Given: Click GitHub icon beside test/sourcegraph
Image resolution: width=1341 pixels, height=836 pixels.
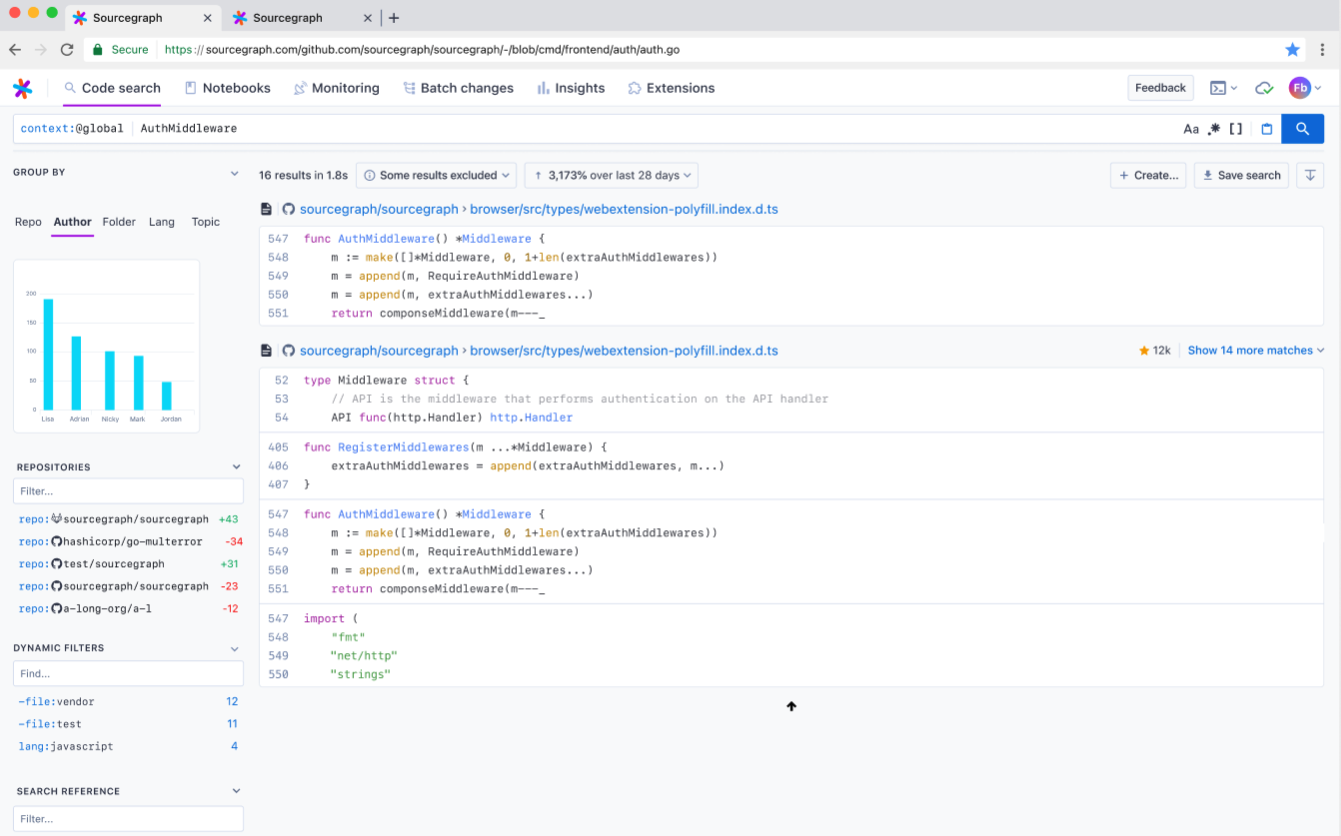Looking at the screenshot, I should [56, 564].
